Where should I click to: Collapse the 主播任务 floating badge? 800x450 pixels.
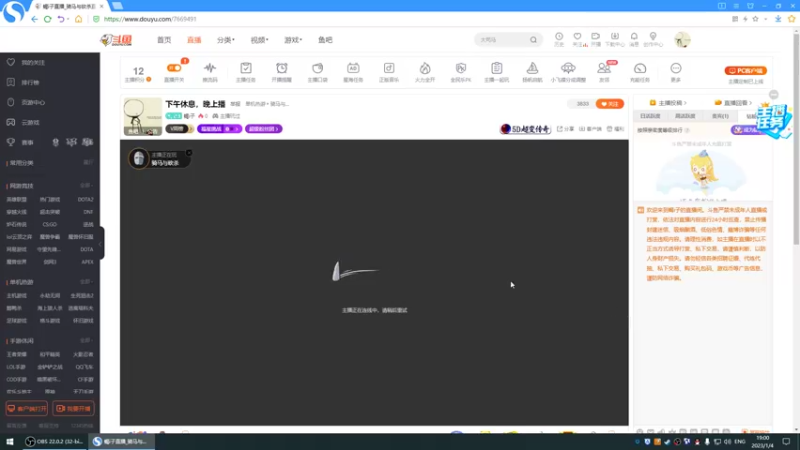click(x=773, y=95)
